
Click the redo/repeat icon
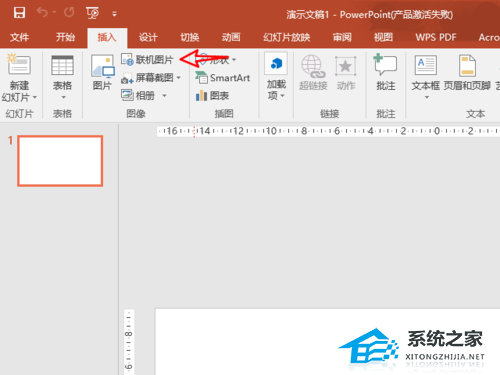pyautogui.click(x=69, y=13)
